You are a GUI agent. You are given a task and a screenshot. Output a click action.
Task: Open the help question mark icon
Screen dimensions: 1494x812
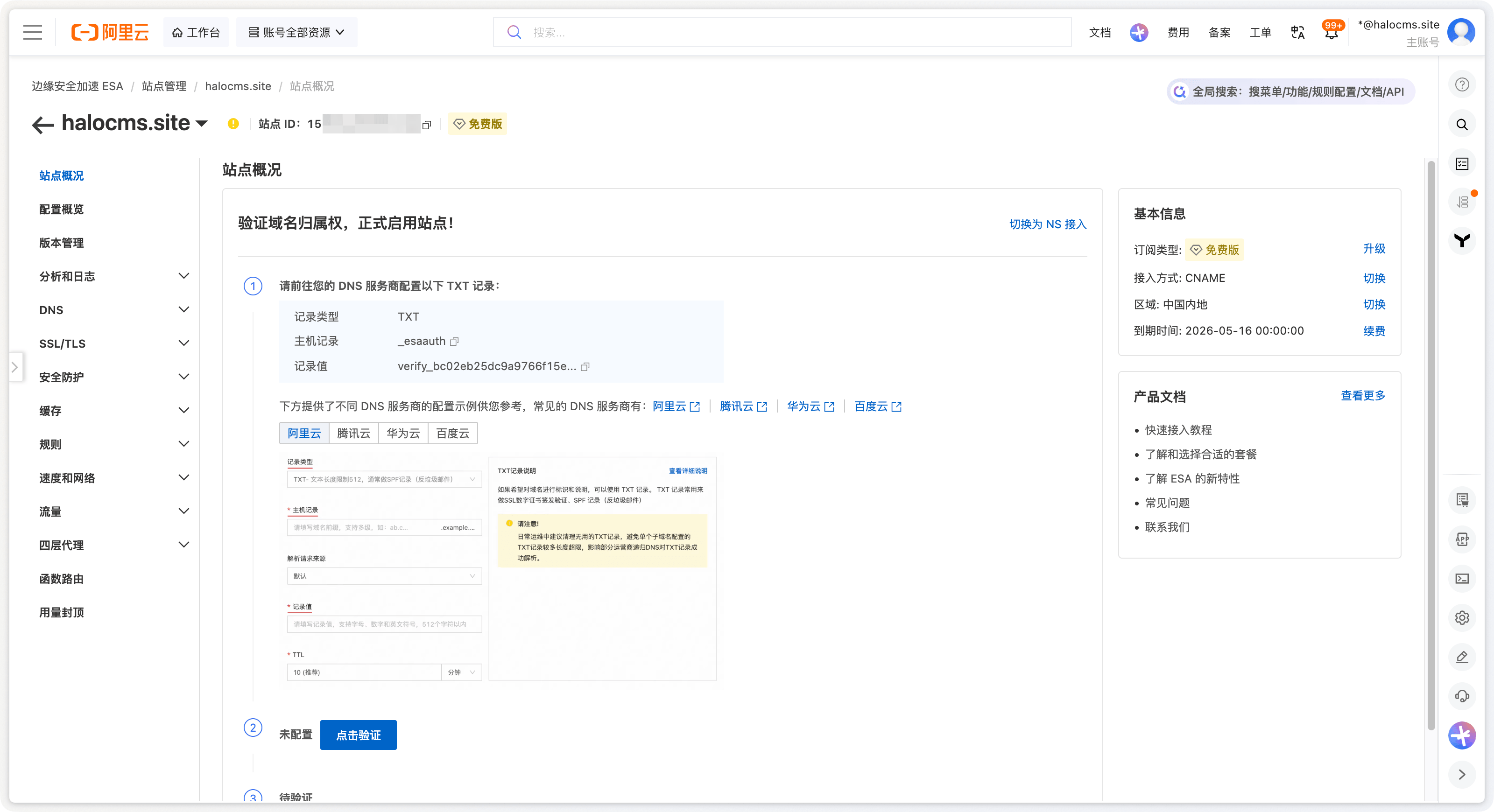click(x=1461, y=84)
